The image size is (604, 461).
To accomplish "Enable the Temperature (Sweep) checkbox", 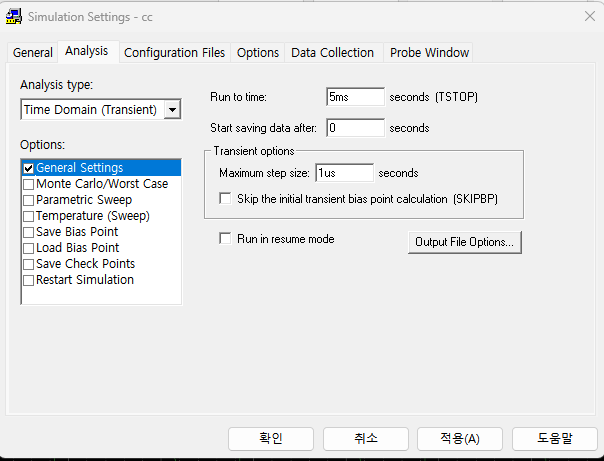I will tap(29, 216).
